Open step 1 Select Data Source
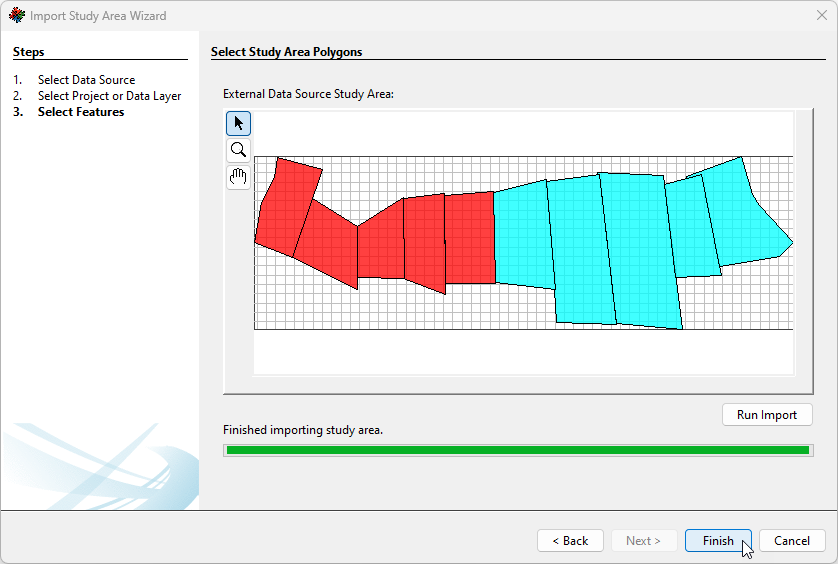Image resolution: width=838 pixels, height=564 pixels. click(x=86, y=80)
